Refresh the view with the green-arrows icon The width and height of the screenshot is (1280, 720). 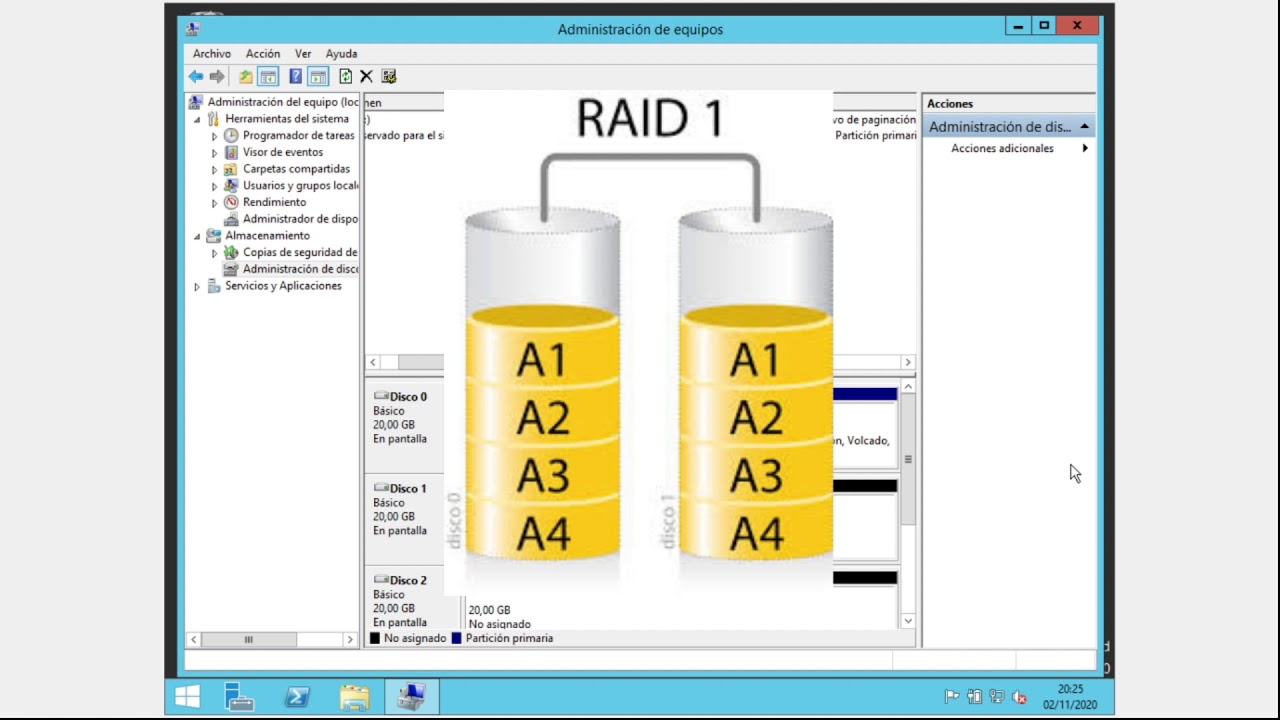coord(346,76)
